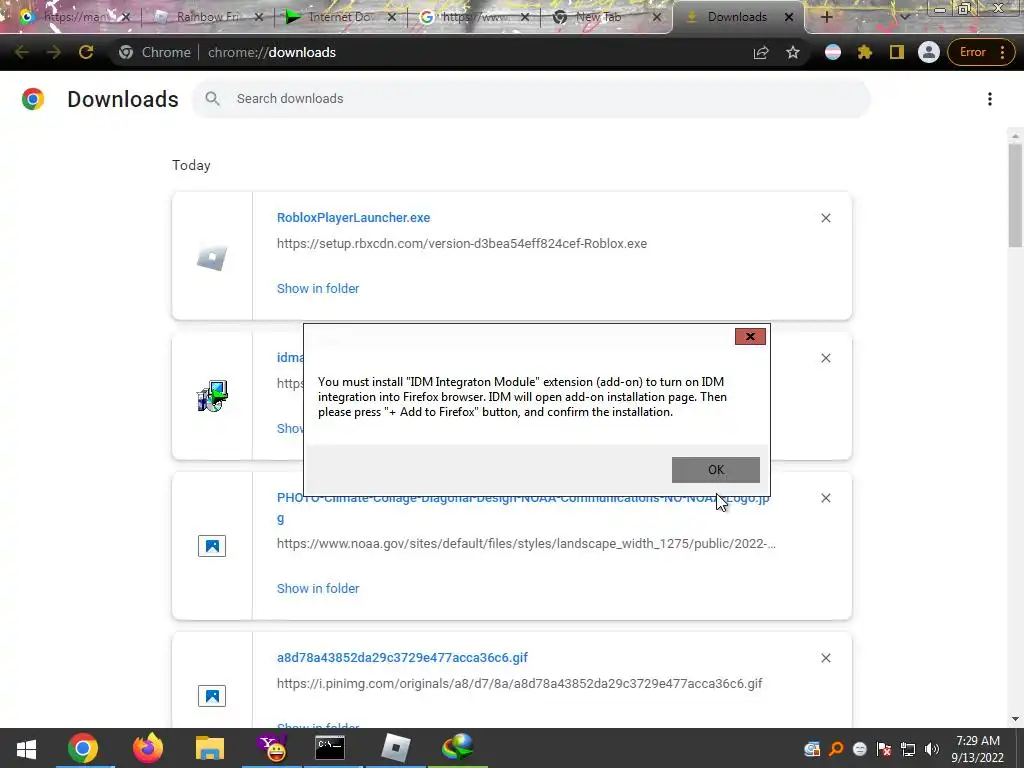Open the taskbar clock showing 7:29 AM
The width and height of the screenshot is (1024, 768).
point(978,748)
